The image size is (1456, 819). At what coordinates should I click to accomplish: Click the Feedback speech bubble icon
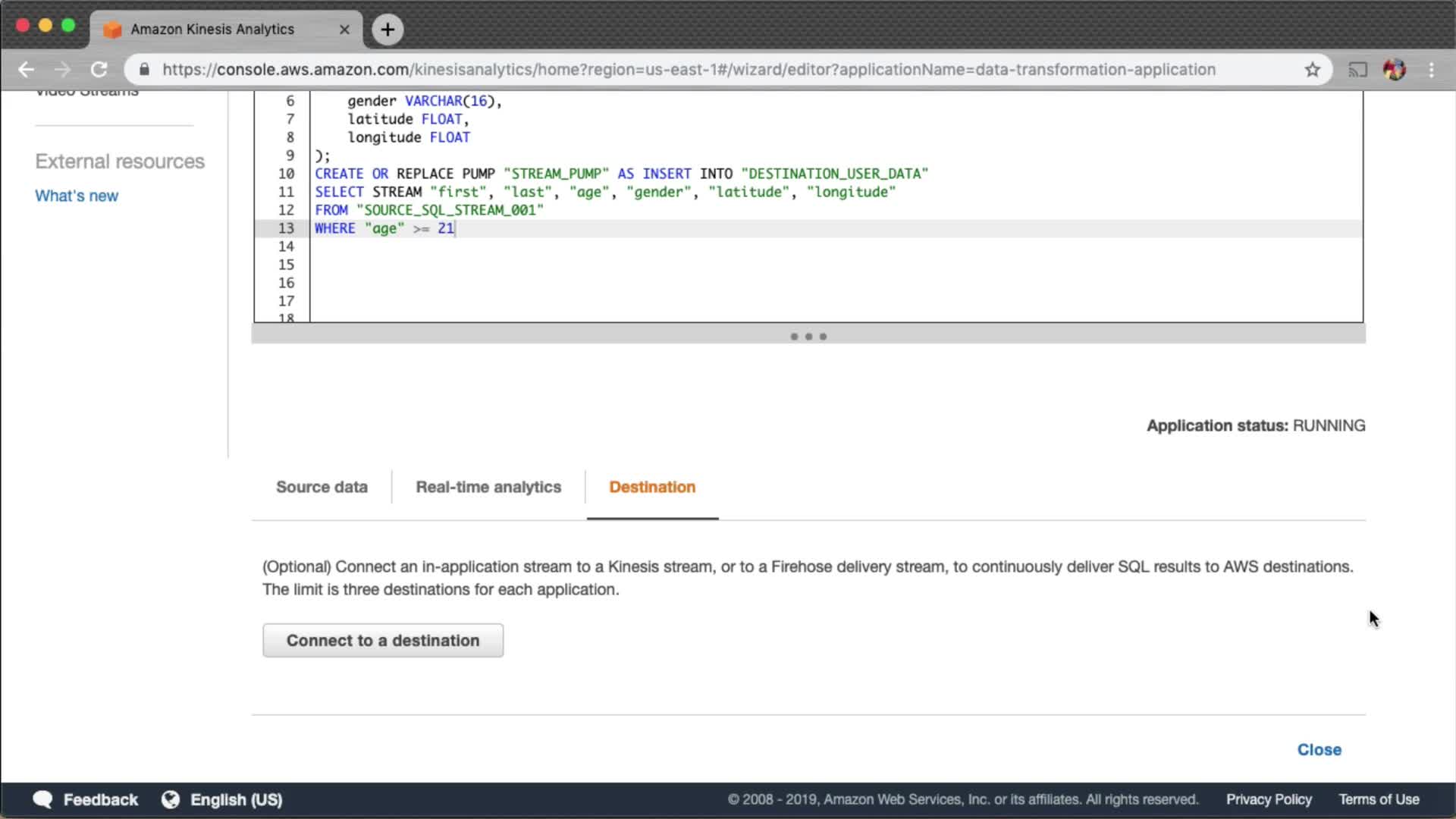43,799
